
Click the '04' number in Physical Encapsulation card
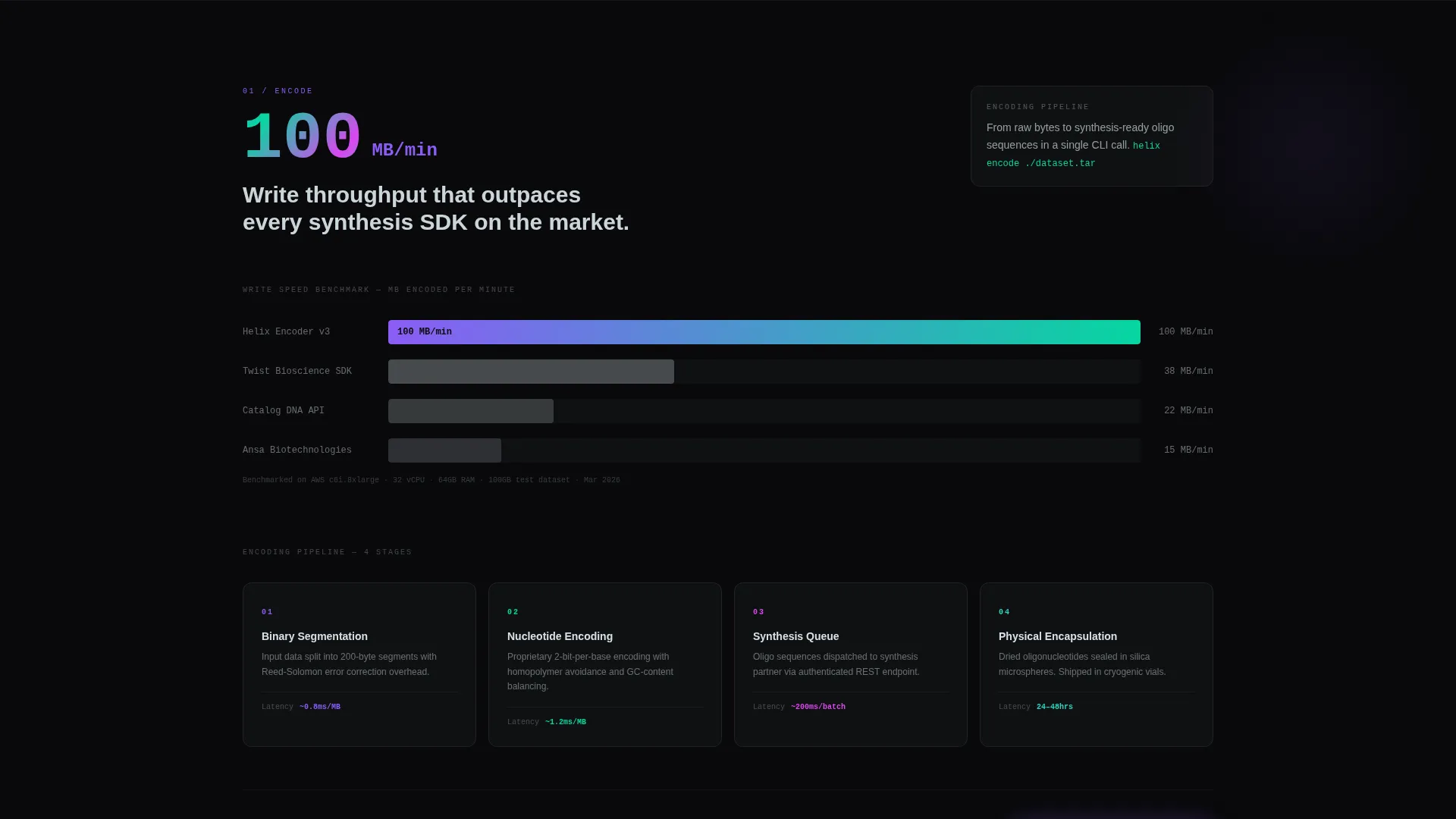[1004, 612]
